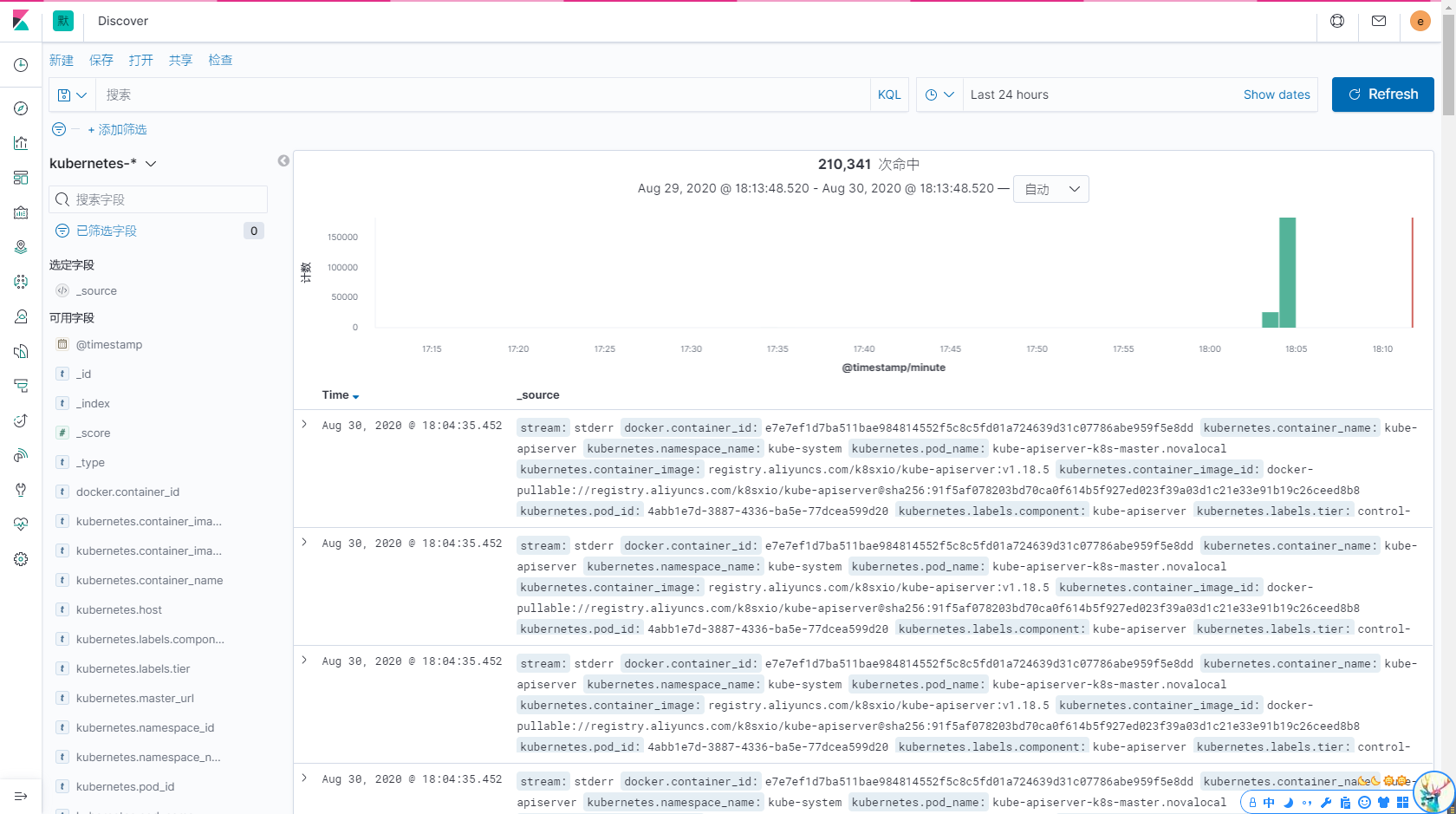The width and height of the screenshot is (1456, 814).
Task: Open the Dev Tools icon in sidebar
Action: (21, 490)
